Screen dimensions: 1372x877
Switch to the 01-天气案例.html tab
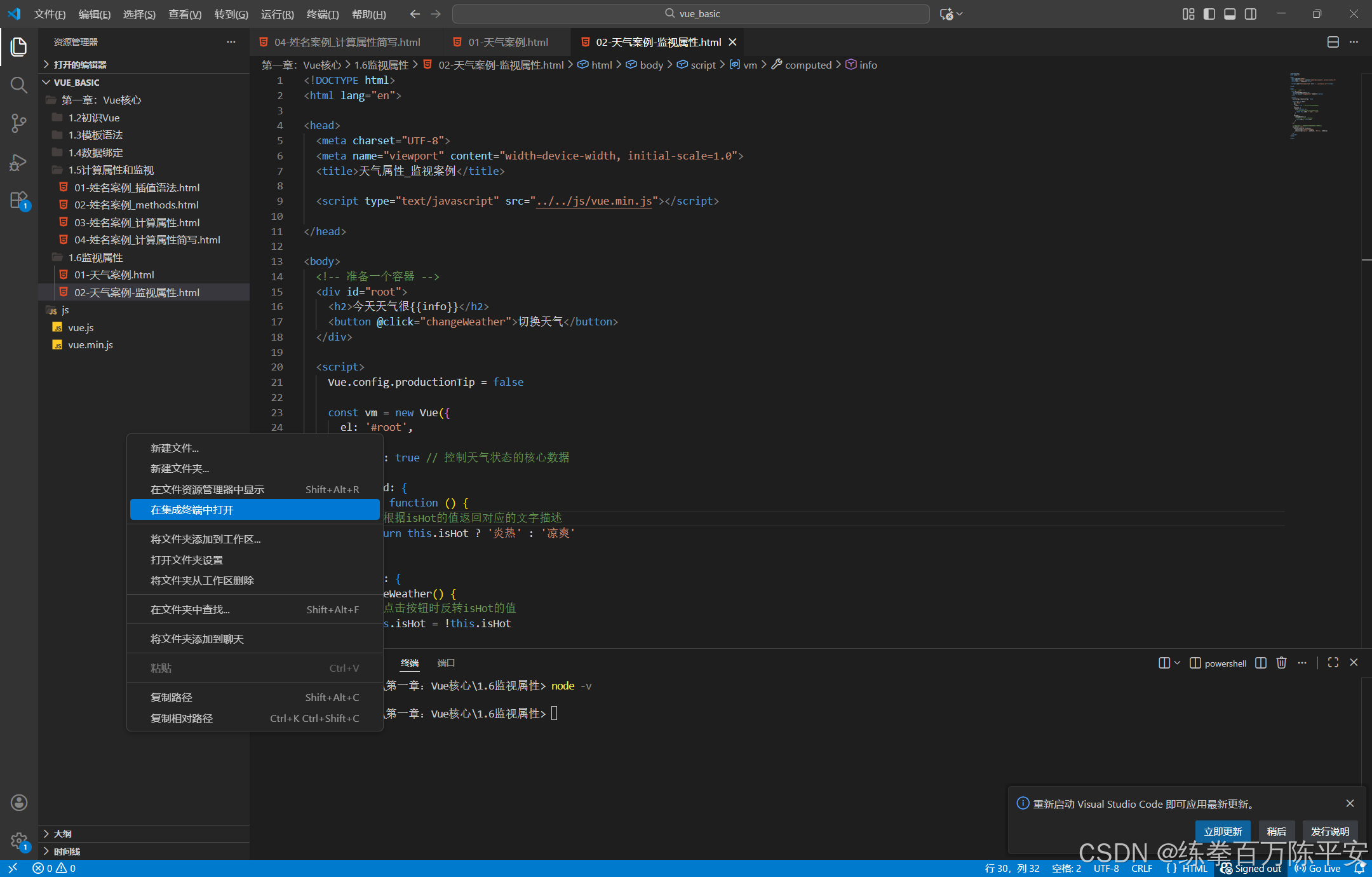coord(508,42)
